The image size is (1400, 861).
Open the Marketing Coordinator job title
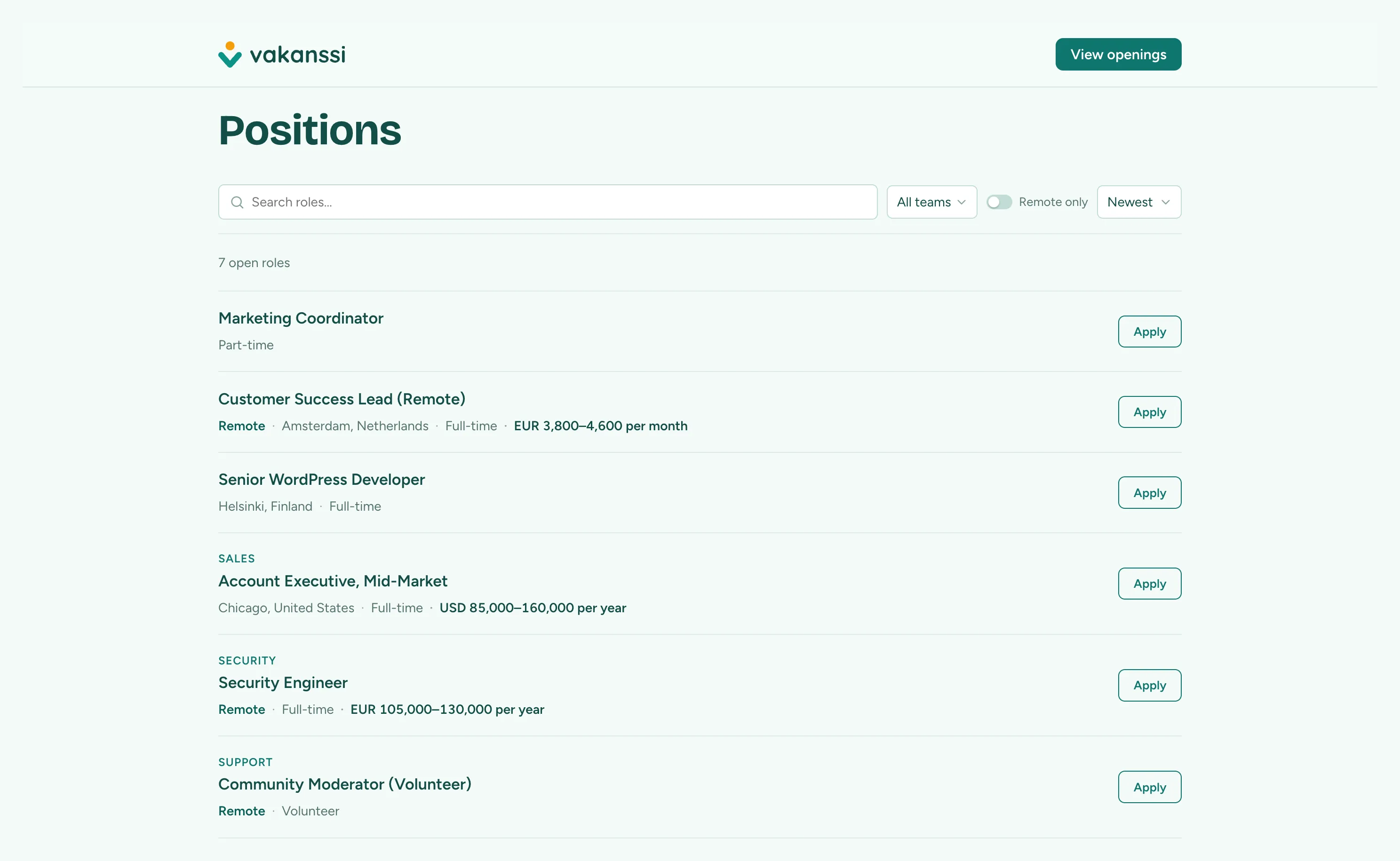pyautogui.click(x=301, y=318)
